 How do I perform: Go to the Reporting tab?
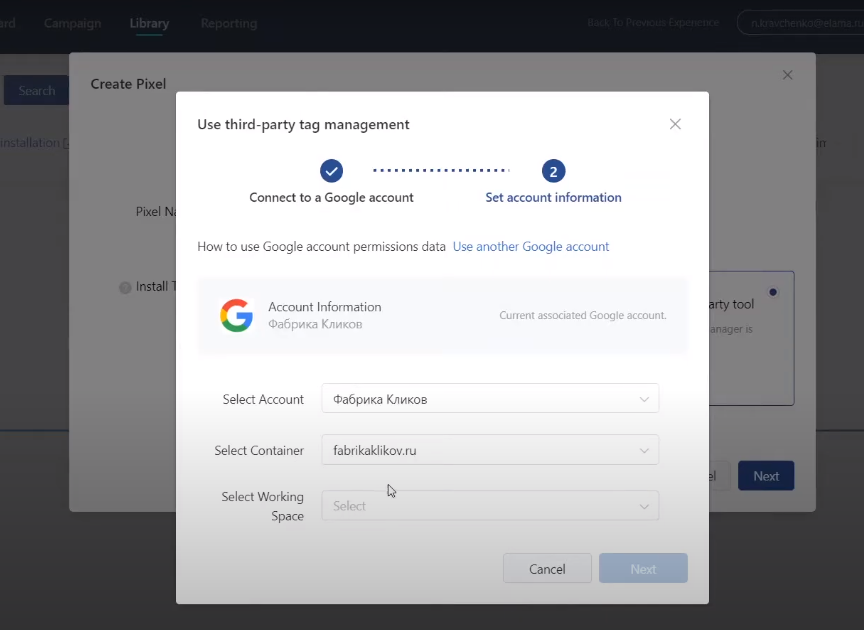click(x=228, y=23)
